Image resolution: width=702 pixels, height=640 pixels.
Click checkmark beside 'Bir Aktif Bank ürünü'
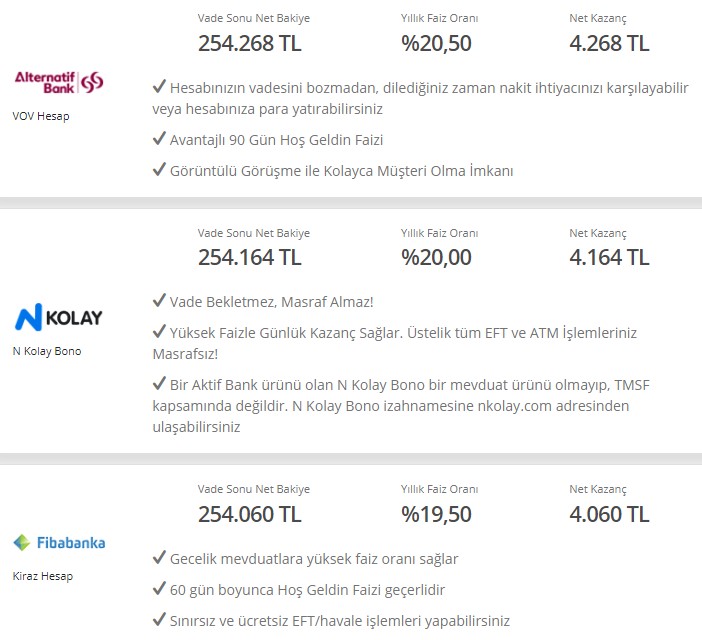(159, 383)
